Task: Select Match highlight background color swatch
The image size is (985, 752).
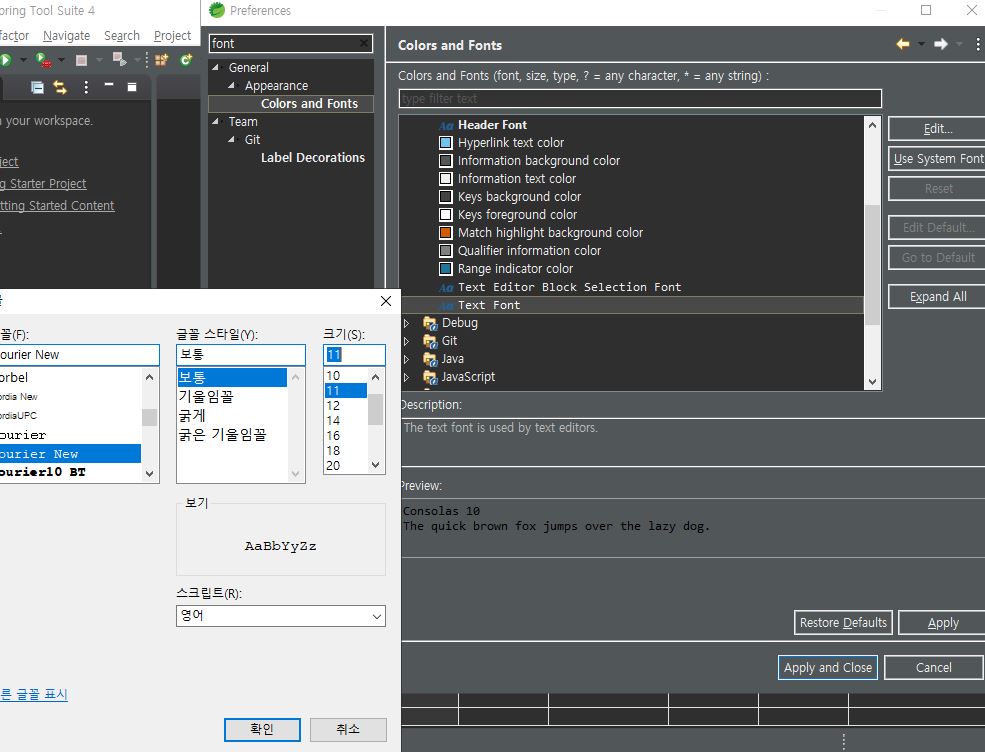Action: (446, 233)
